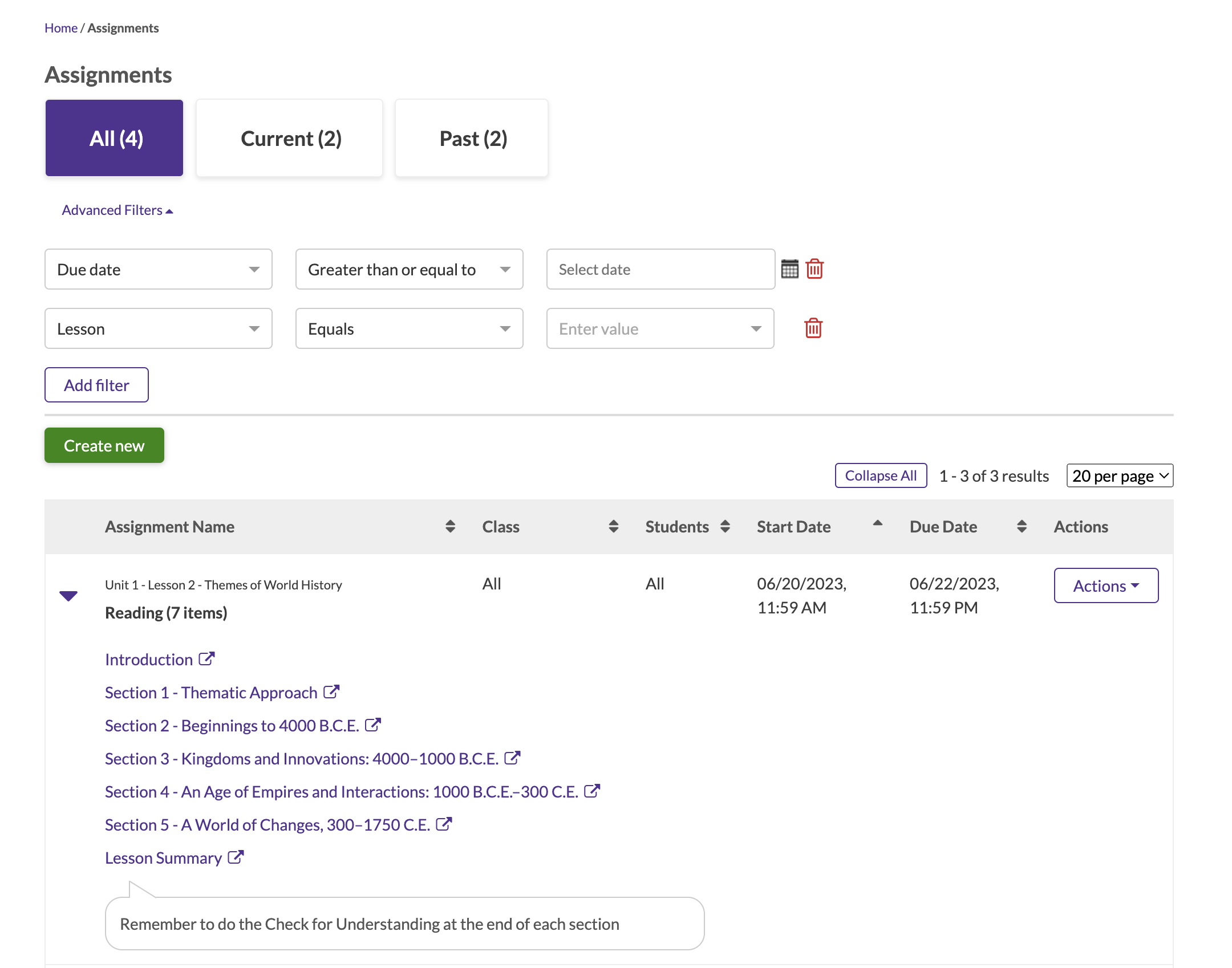Go to Home breadcrumb link
The height and width of the screenshot is (968, 1232).
pos(60,28)
